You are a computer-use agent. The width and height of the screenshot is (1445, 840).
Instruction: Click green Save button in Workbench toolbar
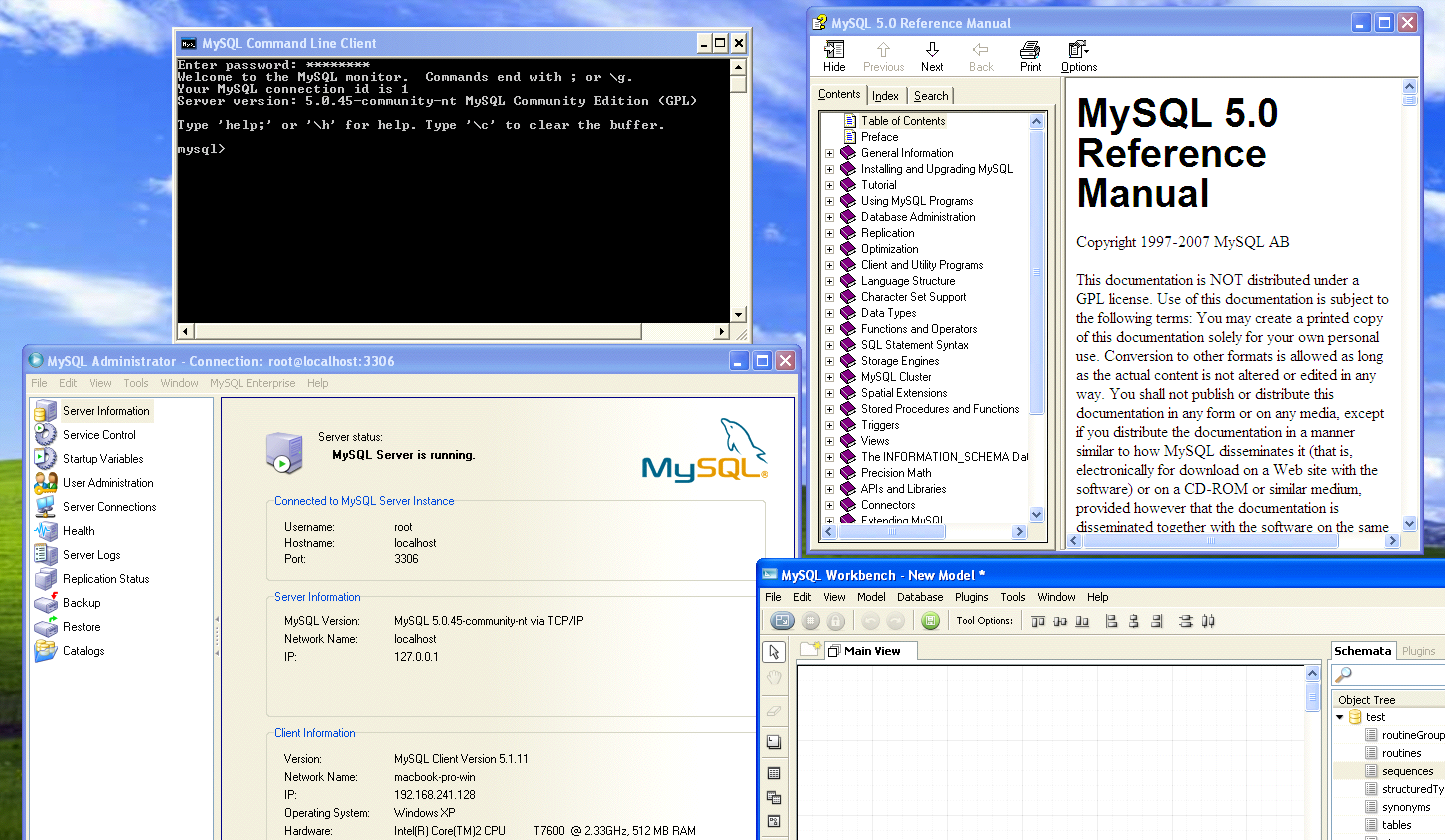tap(930, 621)
